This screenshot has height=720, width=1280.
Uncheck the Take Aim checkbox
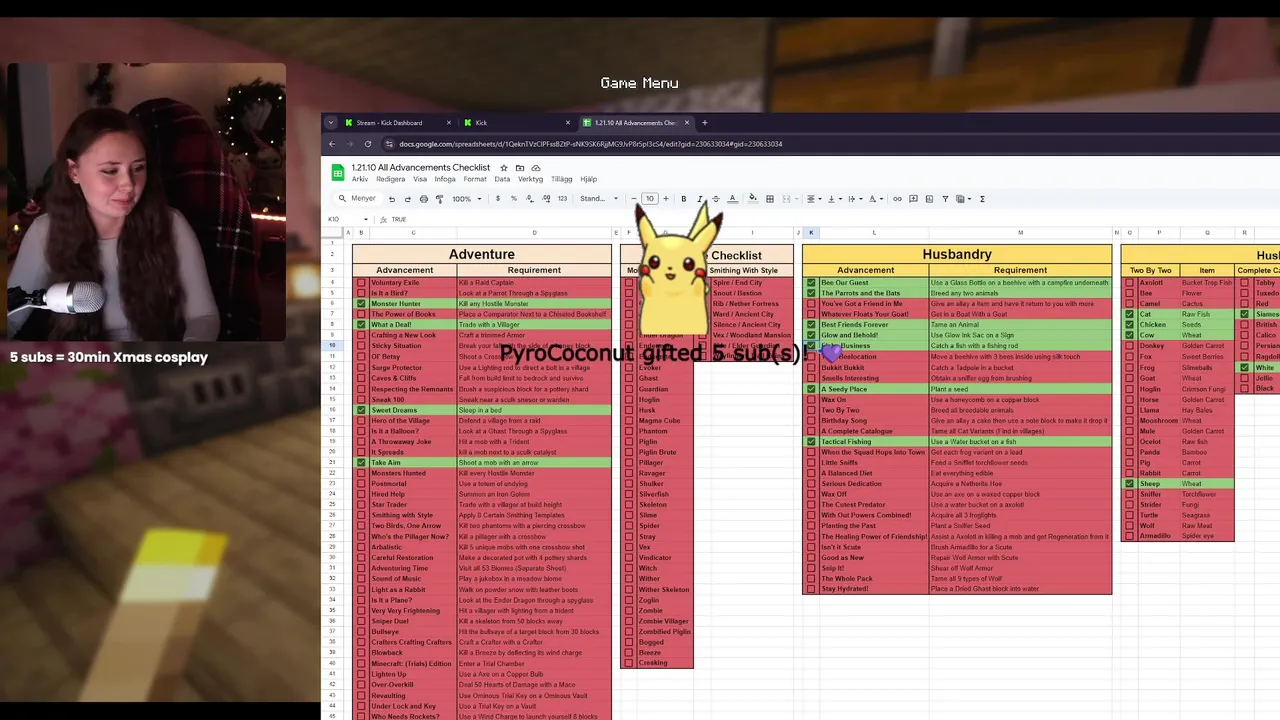coord(362,463)
